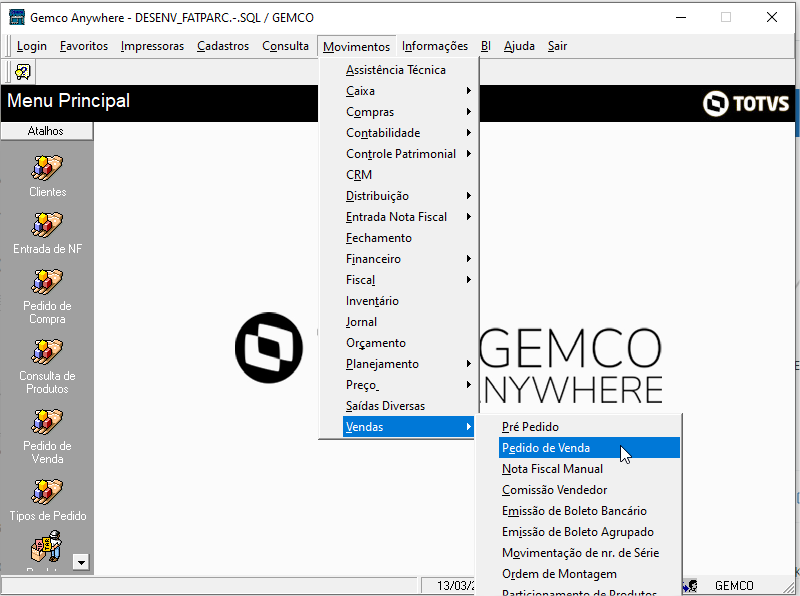The height and width of the screenshot is (596, 800).
Task: Click the help question toolbar icon
Action: (23, 72)
